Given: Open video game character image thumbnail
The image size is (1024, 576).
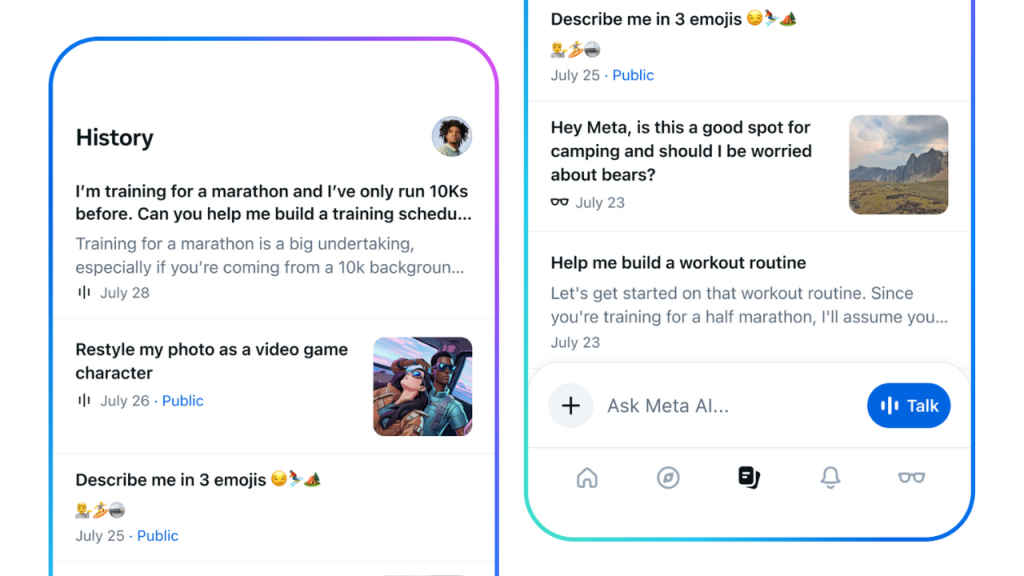Looking at the screenshot, I should [423, 387].
